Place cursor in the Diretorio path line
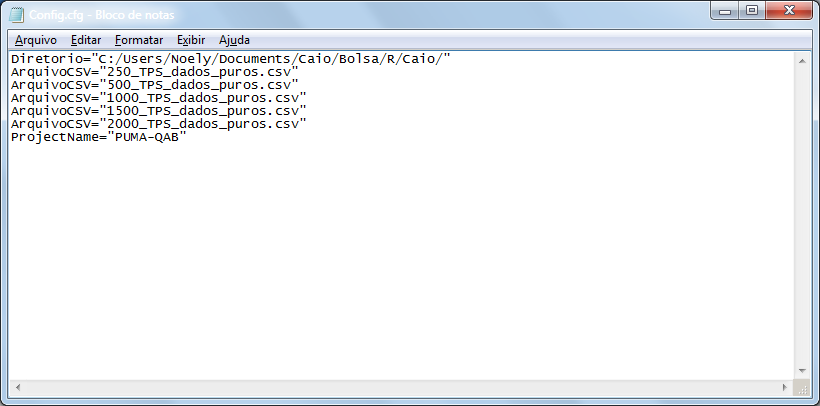The width and height of the screenshot is (820, 406). pyautogui.click(x=231, y=59)
